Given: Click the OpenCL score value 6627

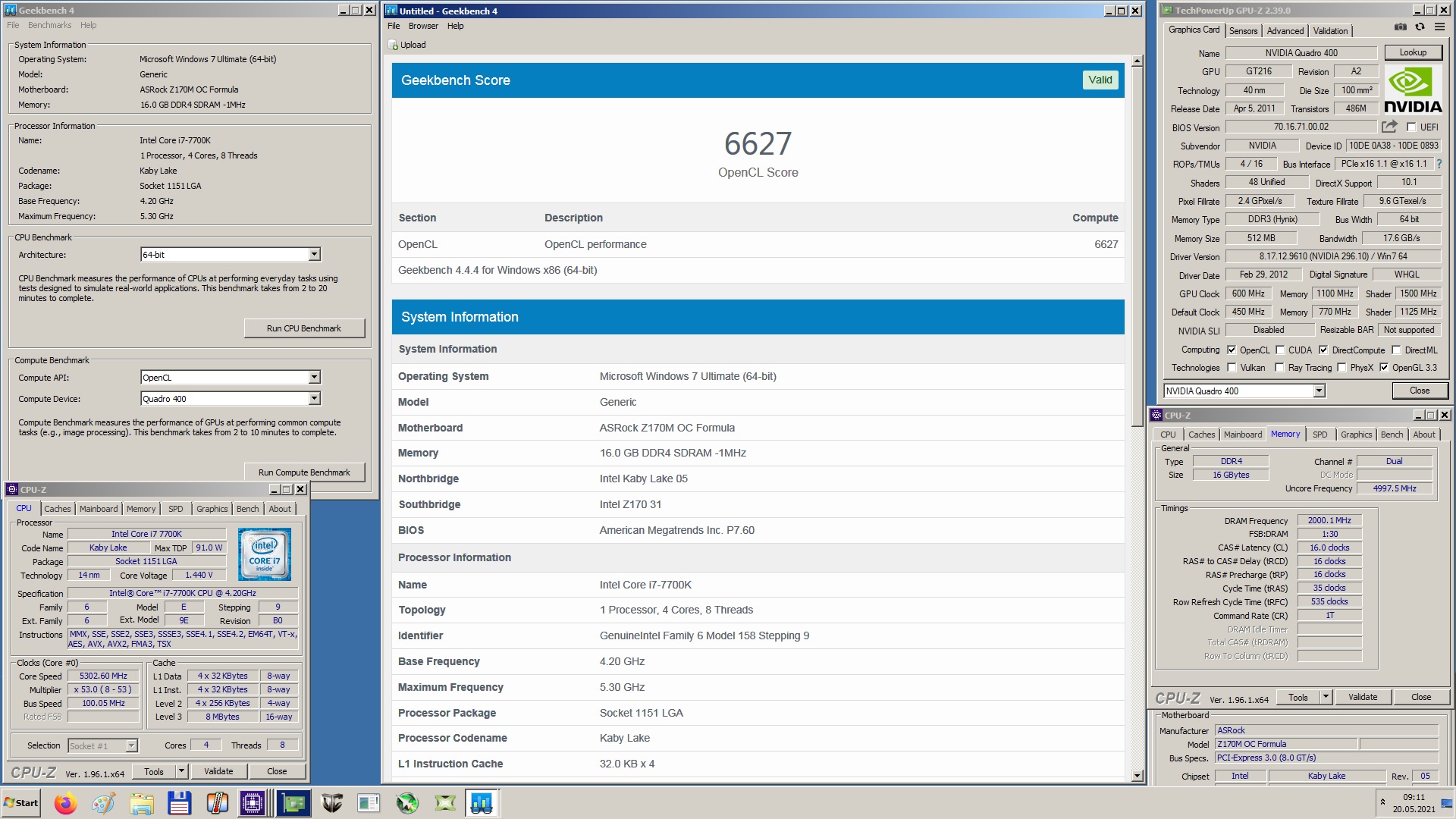Looking at the screenshot, I should pyautogui.click(x=758, y=143).
